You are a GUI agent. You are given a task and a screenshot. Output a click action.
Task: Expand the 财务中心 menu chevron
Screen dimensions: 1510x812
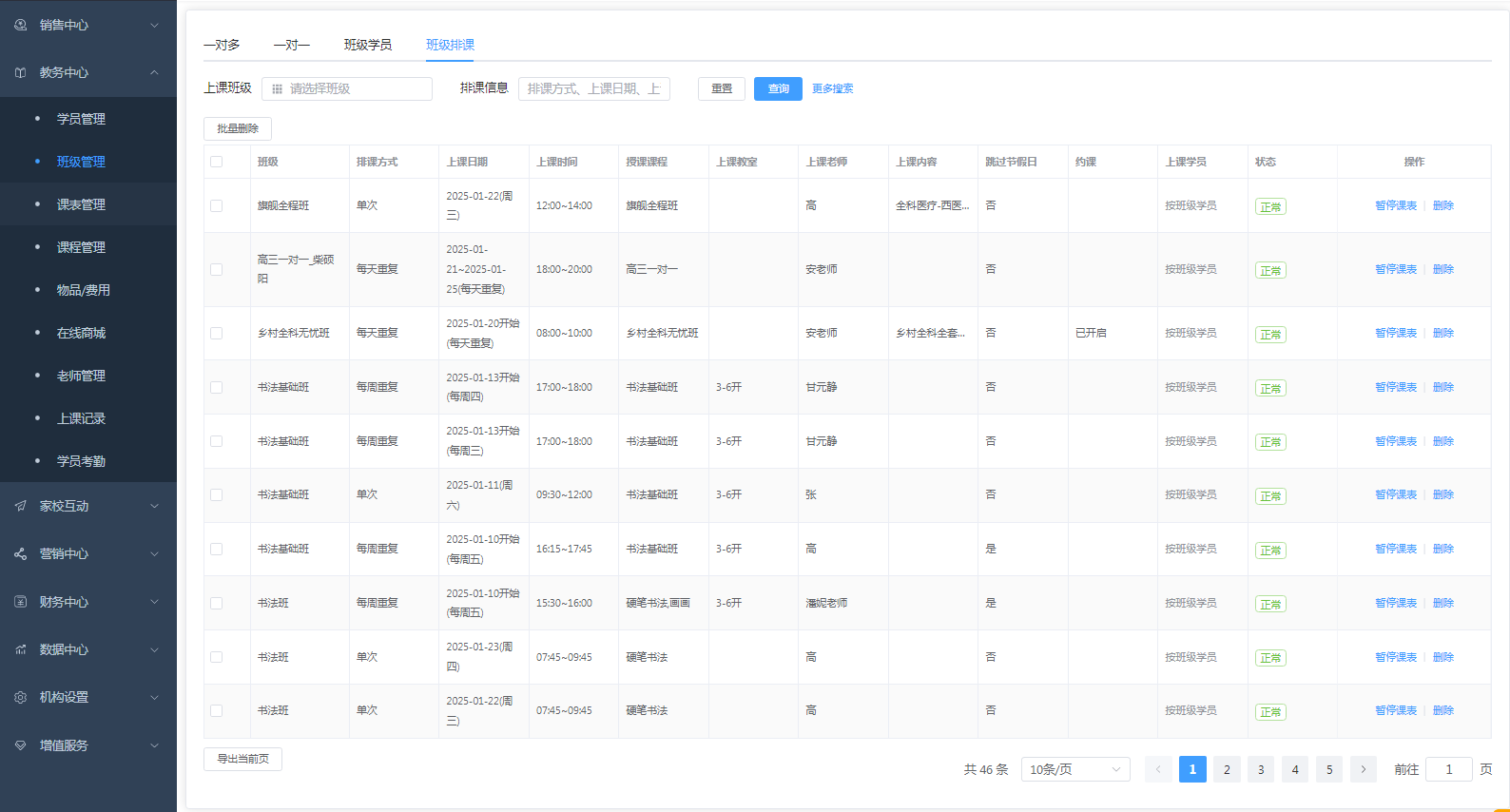pyautogui.click(x=154, y=602)
